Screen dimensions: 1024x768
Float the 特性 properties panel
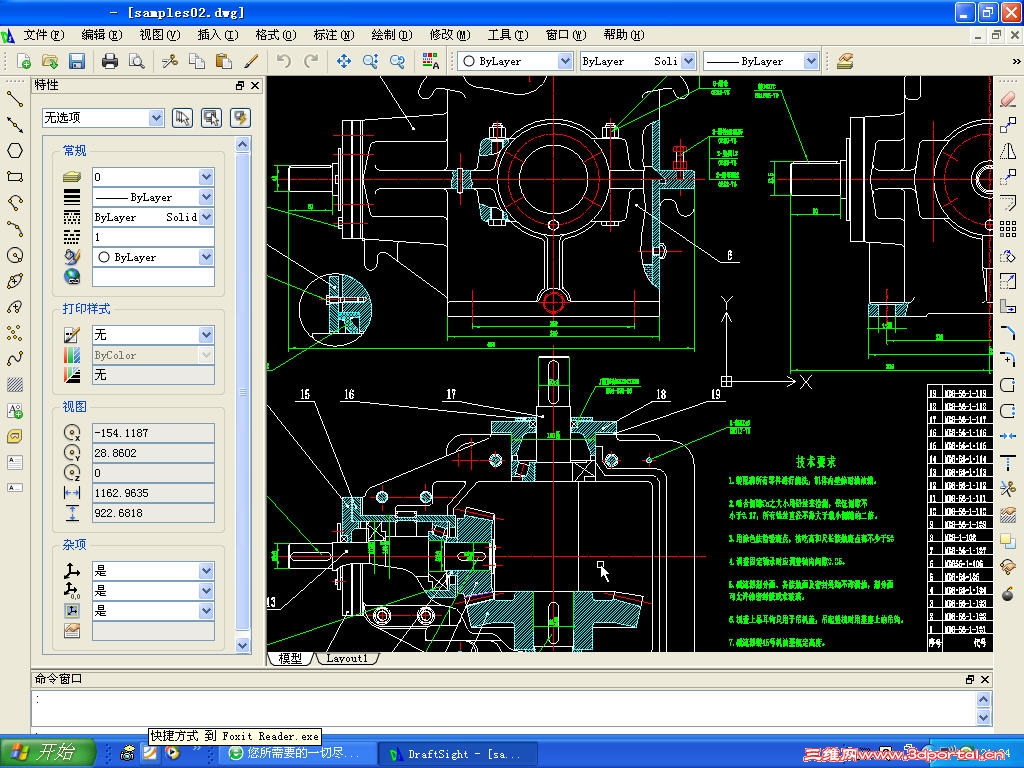click(x=240, y=86)
